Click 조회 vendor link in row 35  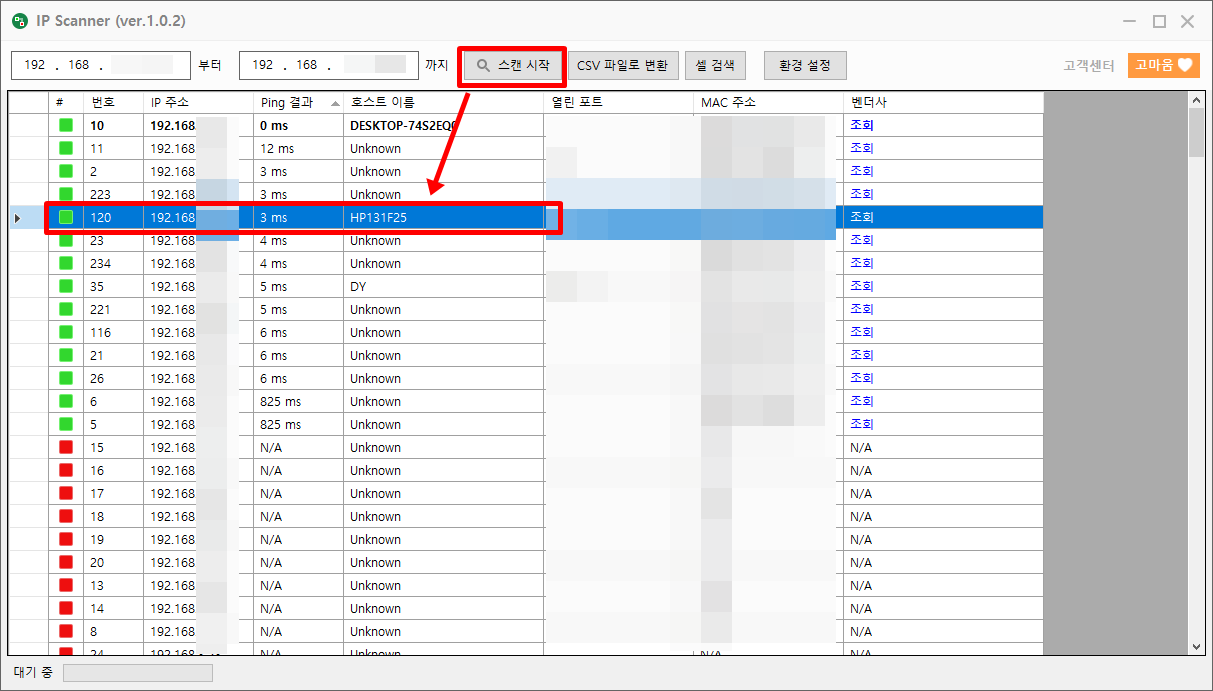[x=861, y=287]
